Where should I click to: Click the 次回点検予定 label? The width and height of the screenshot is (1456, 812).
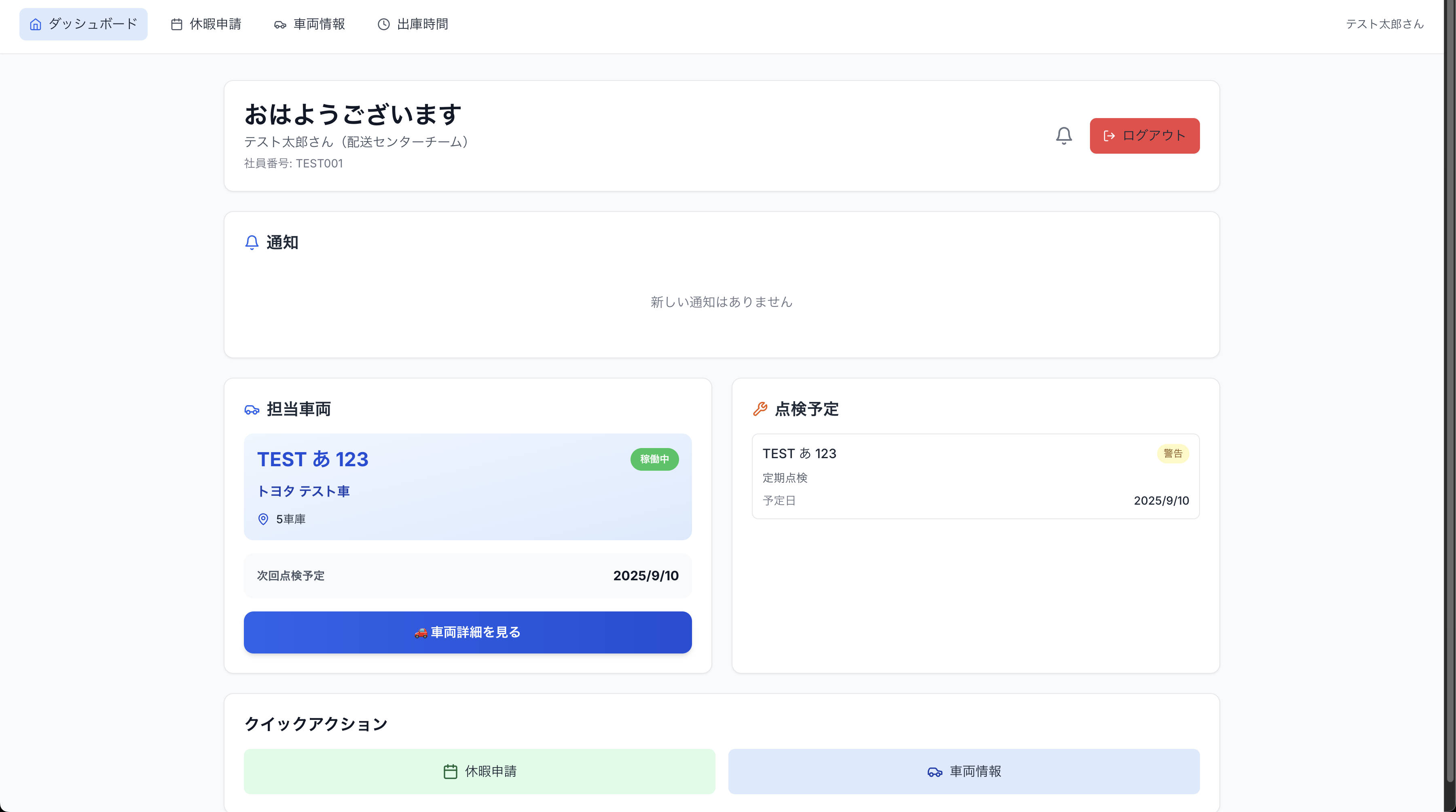[290, 575]
